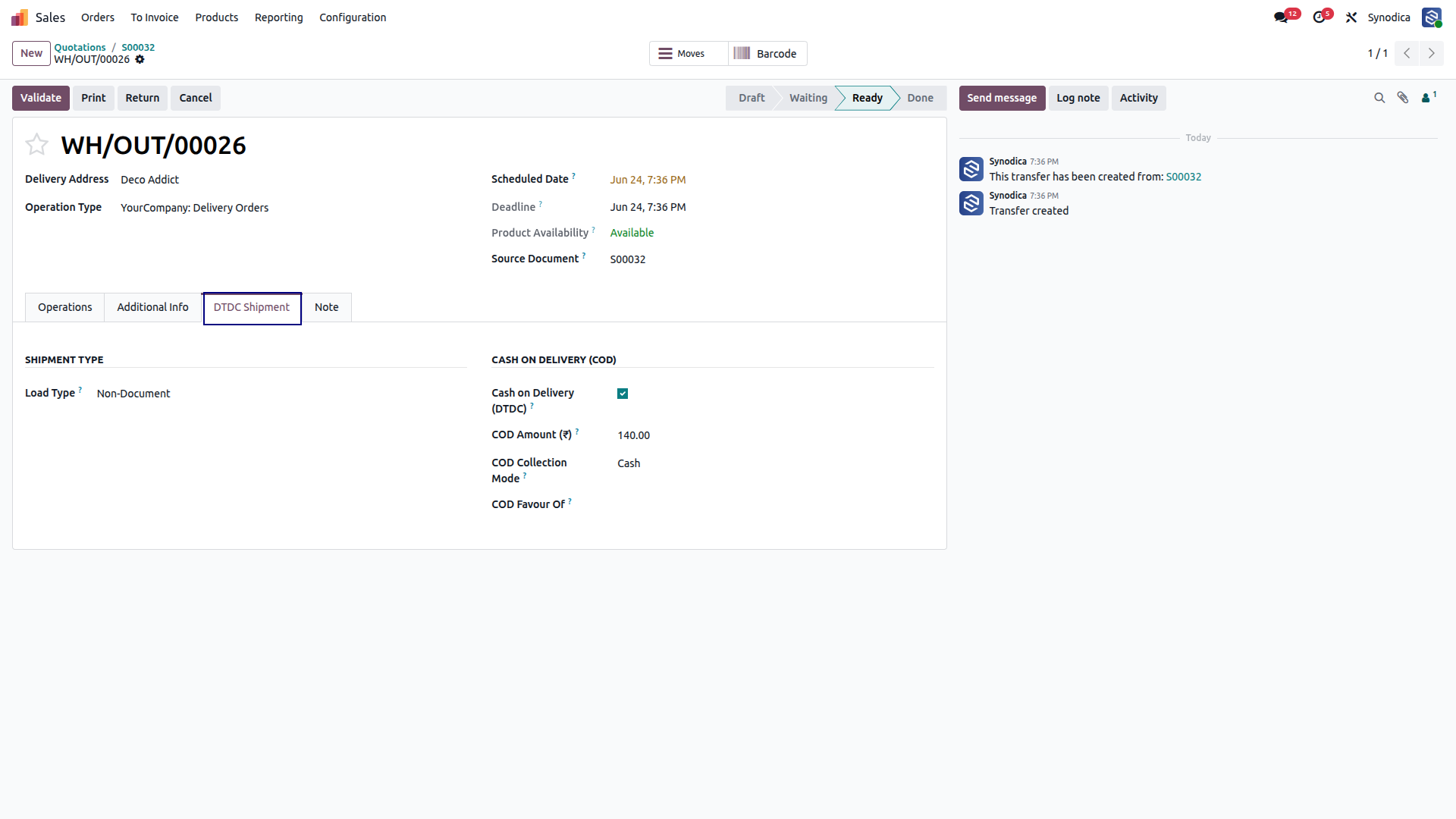The height and width of the screenshot is (819, 1456).
Task: Show the COD Favour Of help tooltip mark
Action: point(570,500)
